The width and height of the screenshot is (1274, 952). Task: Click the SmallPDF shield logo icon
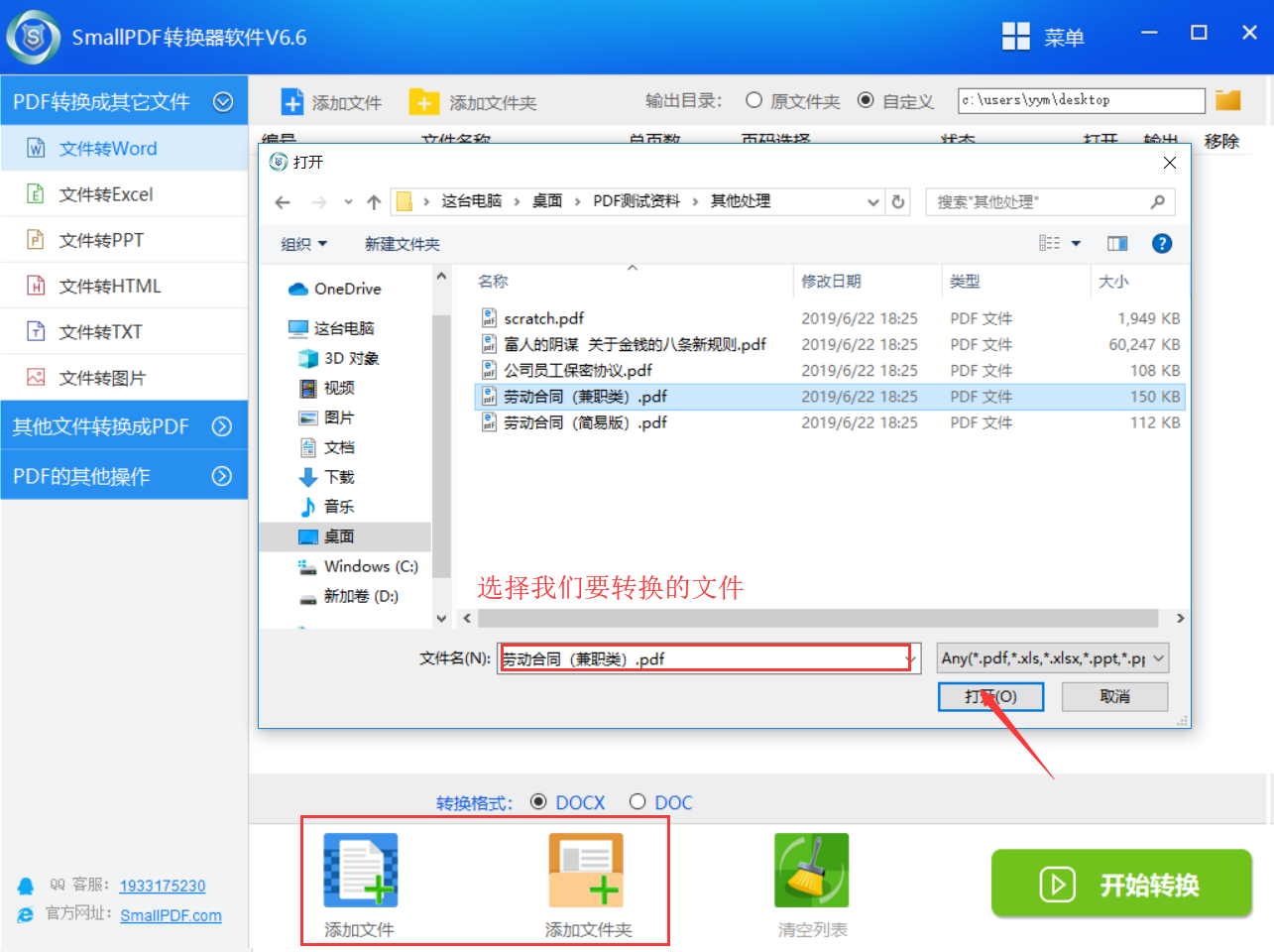coord(33,38)
